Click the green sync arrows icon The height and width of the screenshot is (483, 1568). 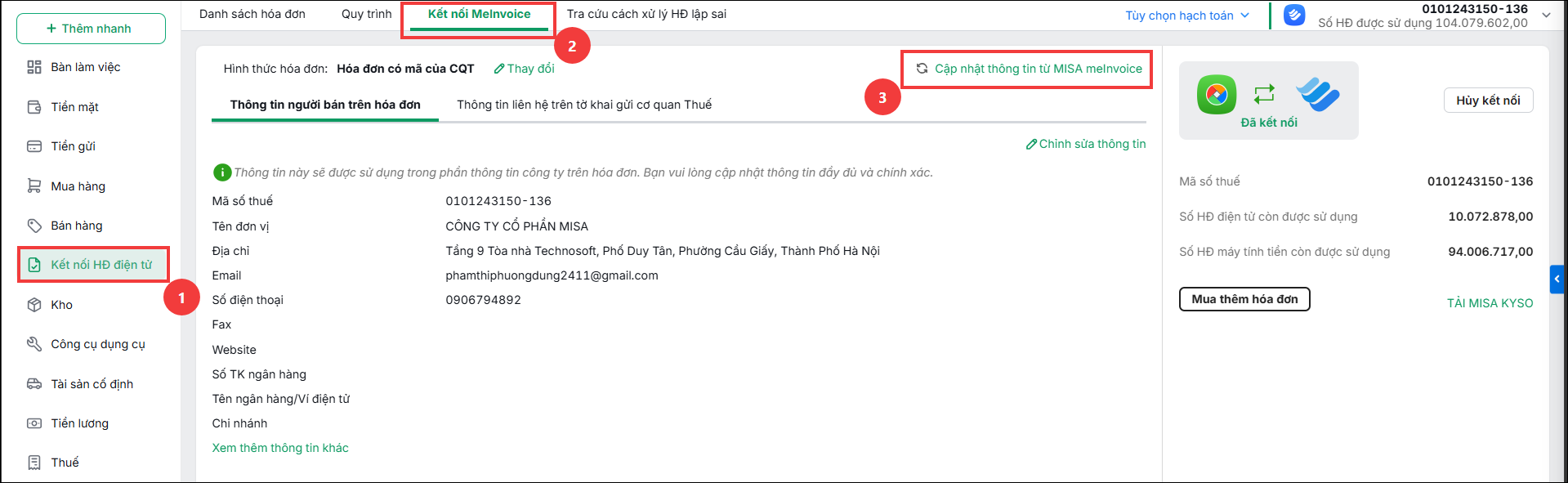pyautogui.click(x=1264, y=94)
